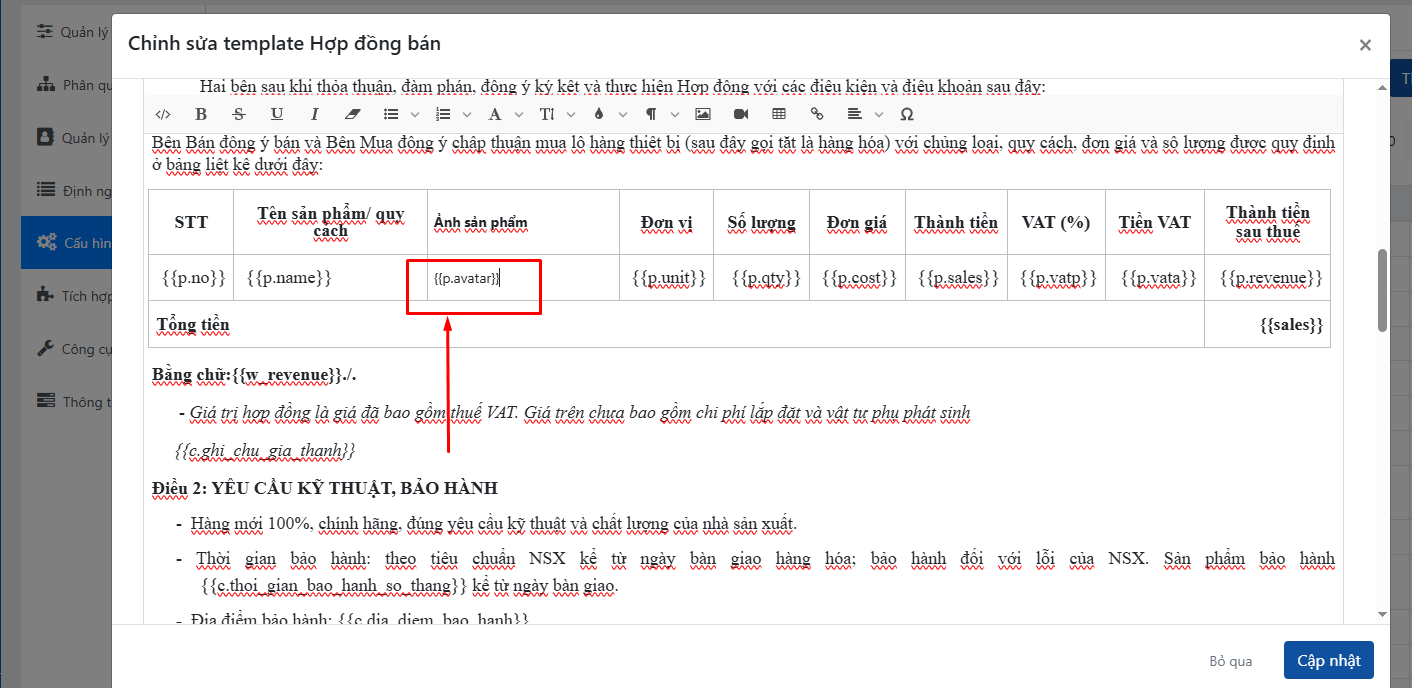This screenshot has height=688, width=1412.
Task: Apply underline formatting
Action: pyautogui.click(x=277, y=114)
